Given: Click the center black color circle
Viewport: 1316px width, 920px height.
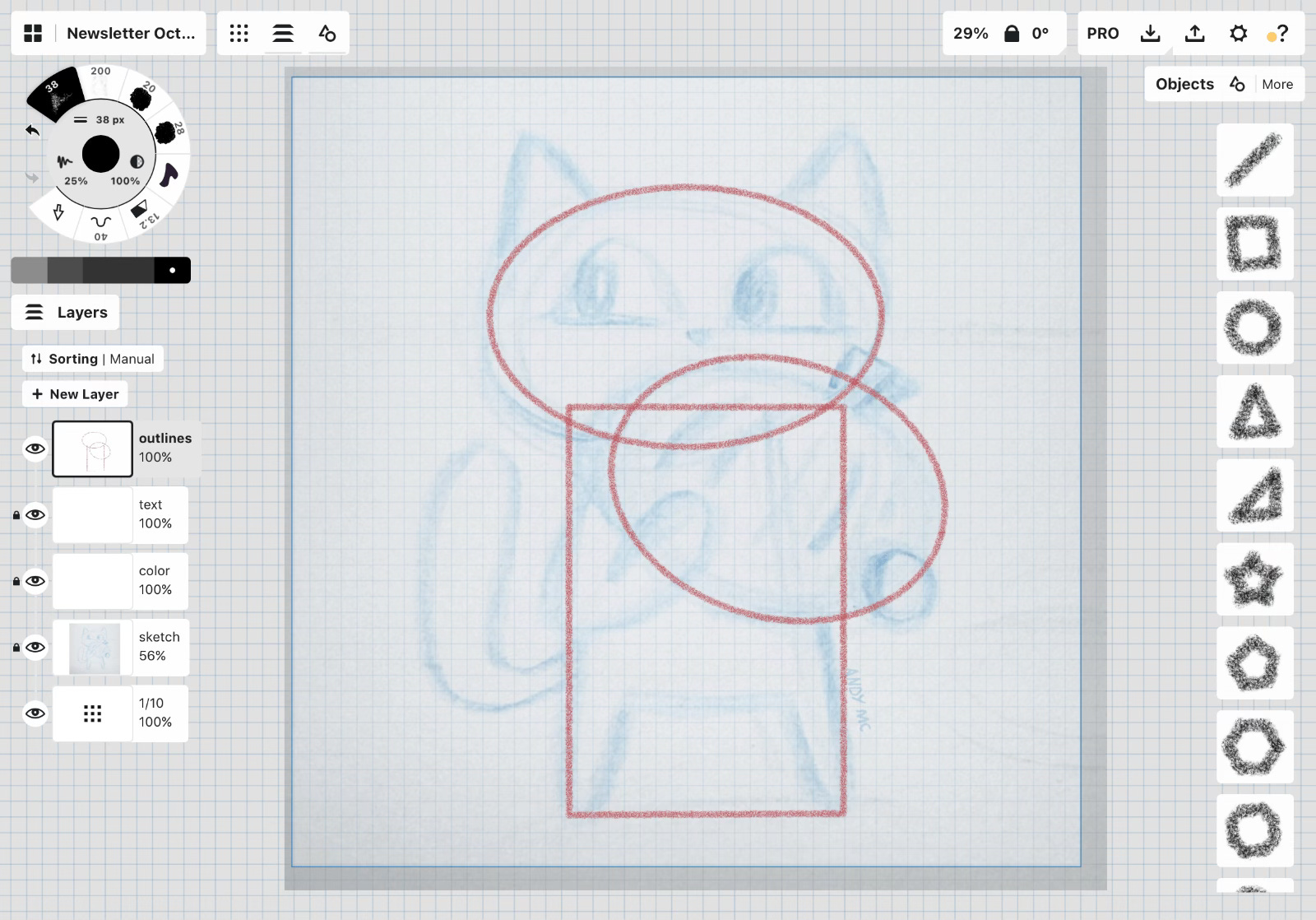Looking at the screenshot, I should pos(101,154).
